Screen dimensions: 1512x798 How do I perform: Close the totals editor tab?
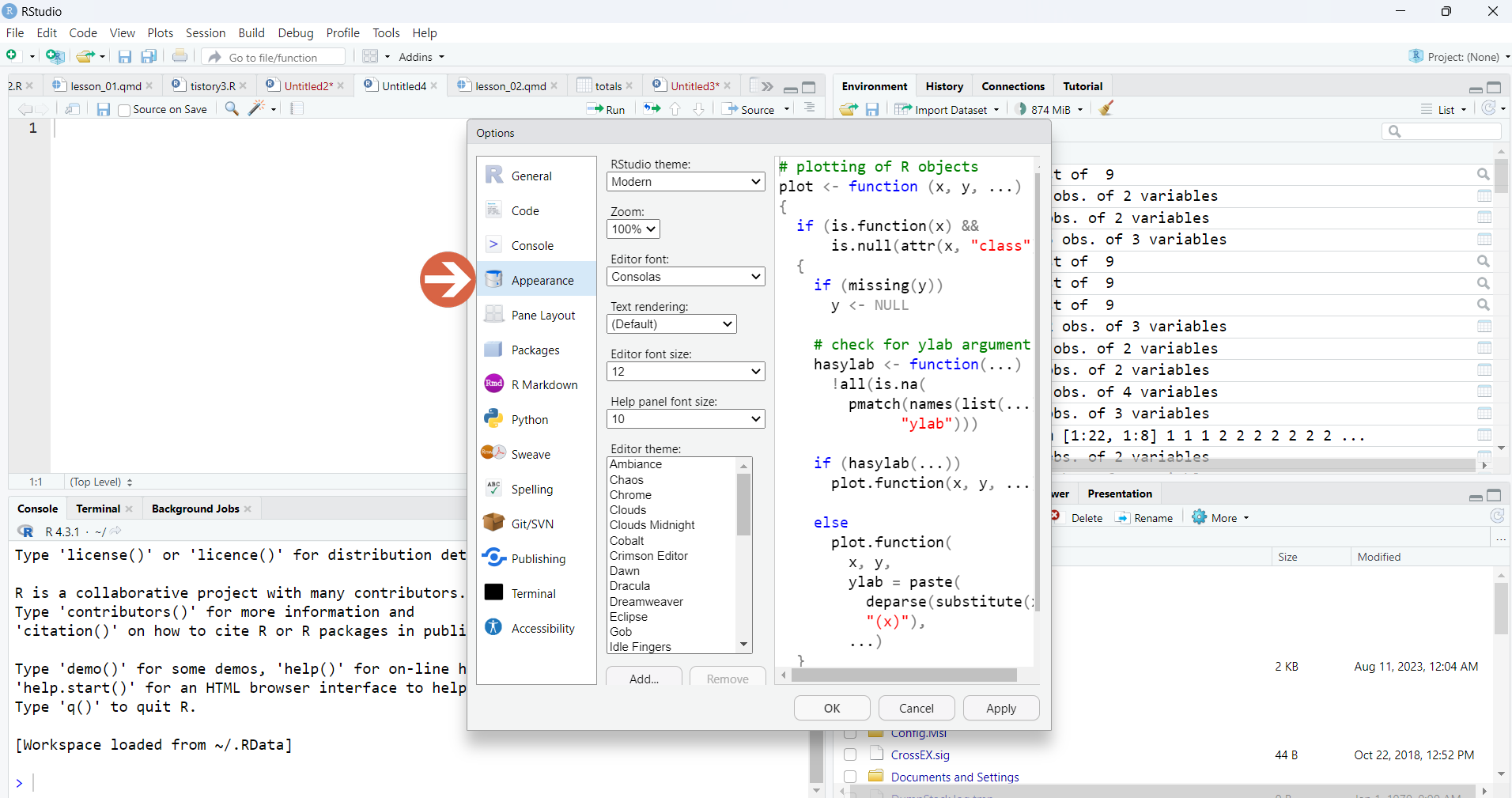point(629,85)
